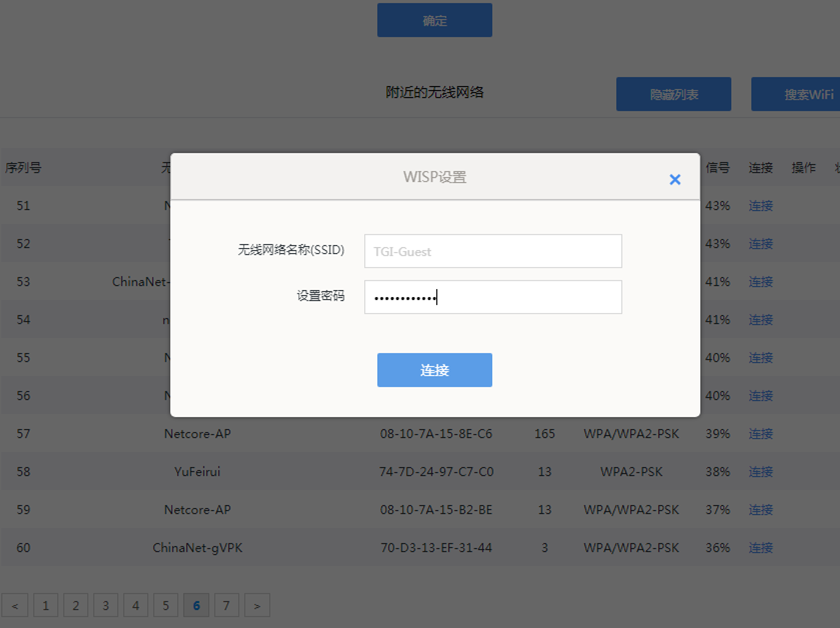The image size is (840, 628).
Task: Click the next page arrow
Action: click(256, 605)
